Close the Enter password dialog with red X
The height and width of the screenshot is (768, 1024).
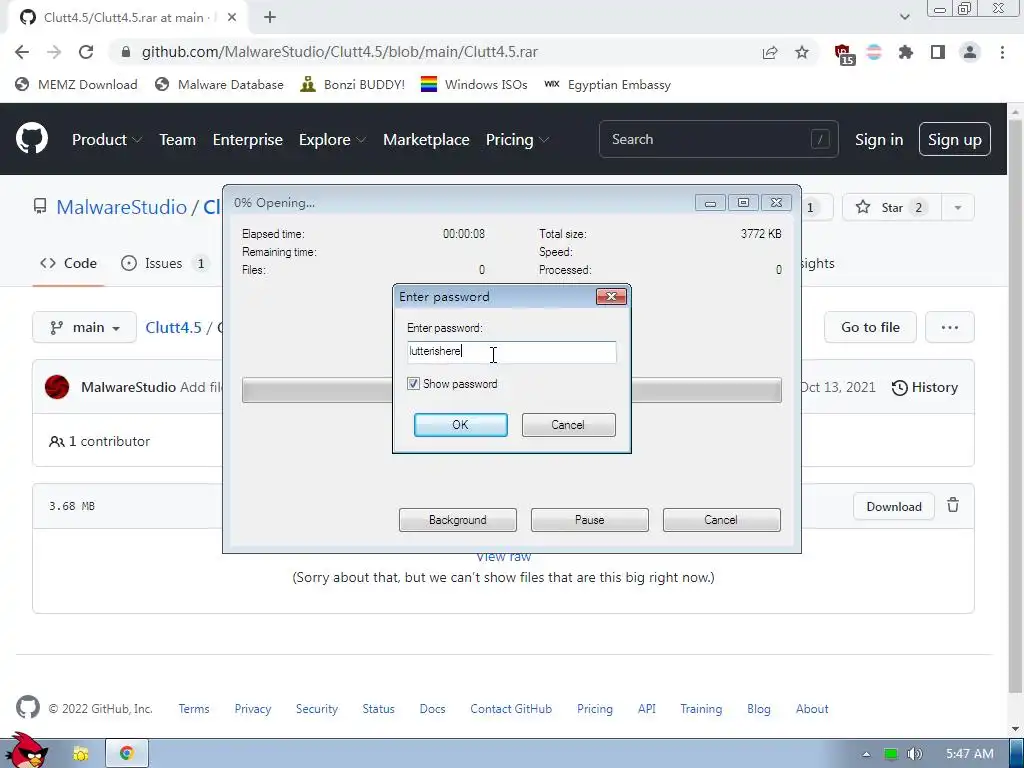611,296
